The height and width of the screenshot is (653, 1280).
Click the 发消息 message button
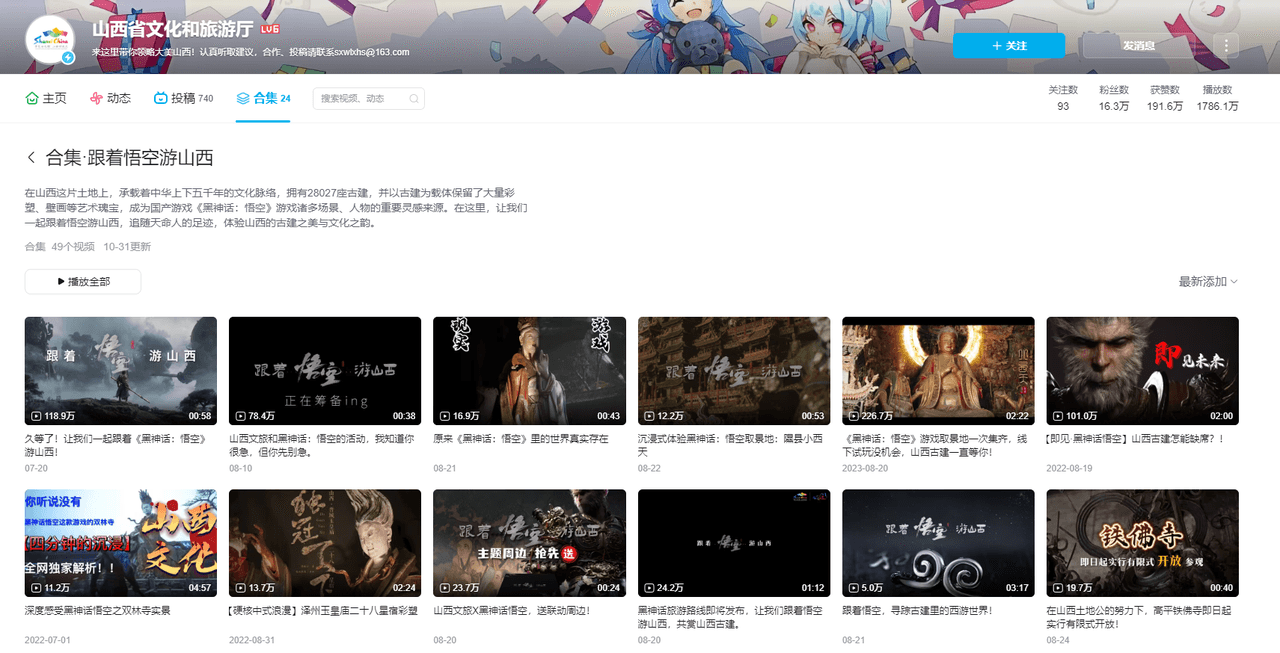(1138, 45)
